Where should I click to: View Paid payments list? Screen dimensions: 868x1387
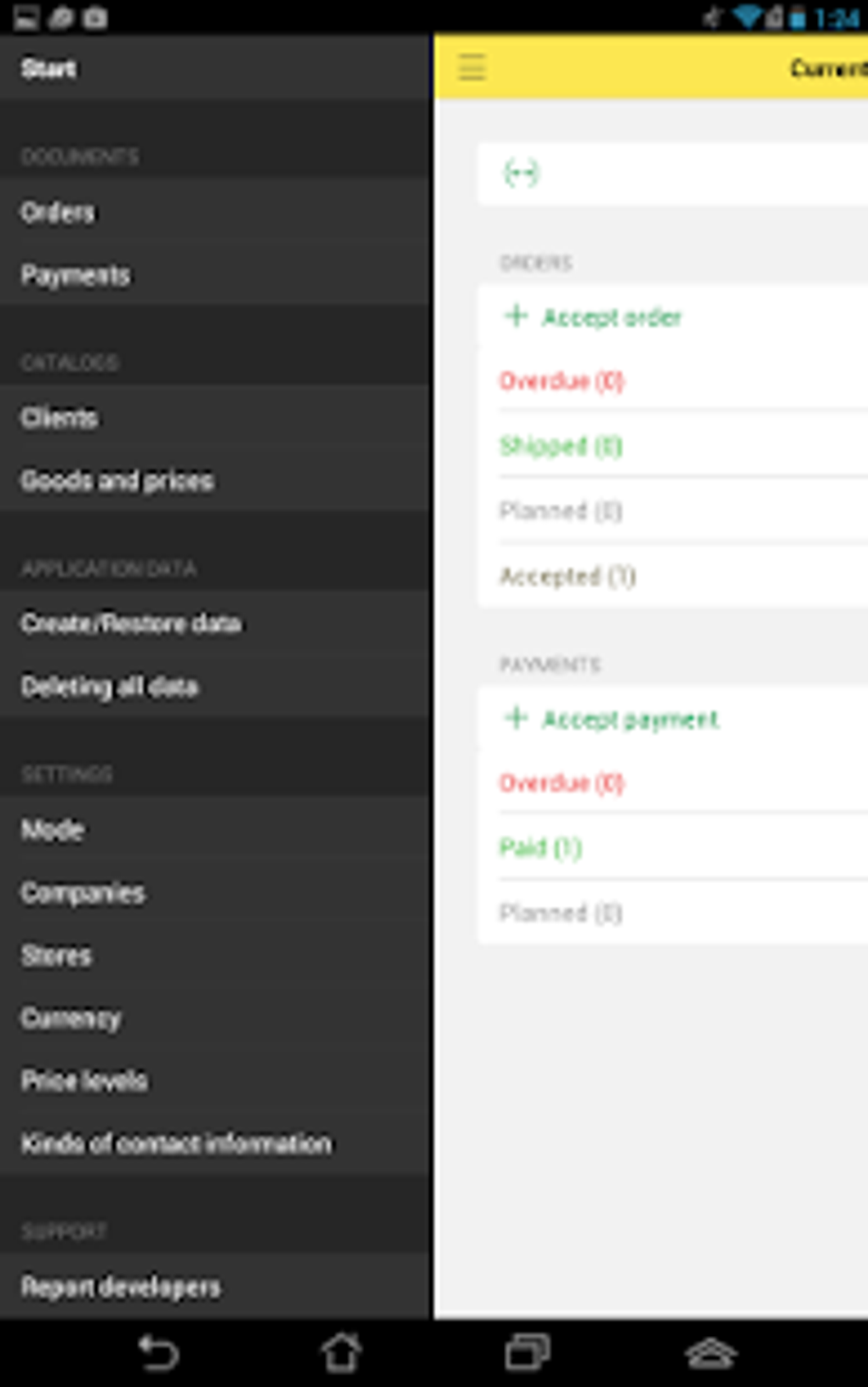(540, 848)
